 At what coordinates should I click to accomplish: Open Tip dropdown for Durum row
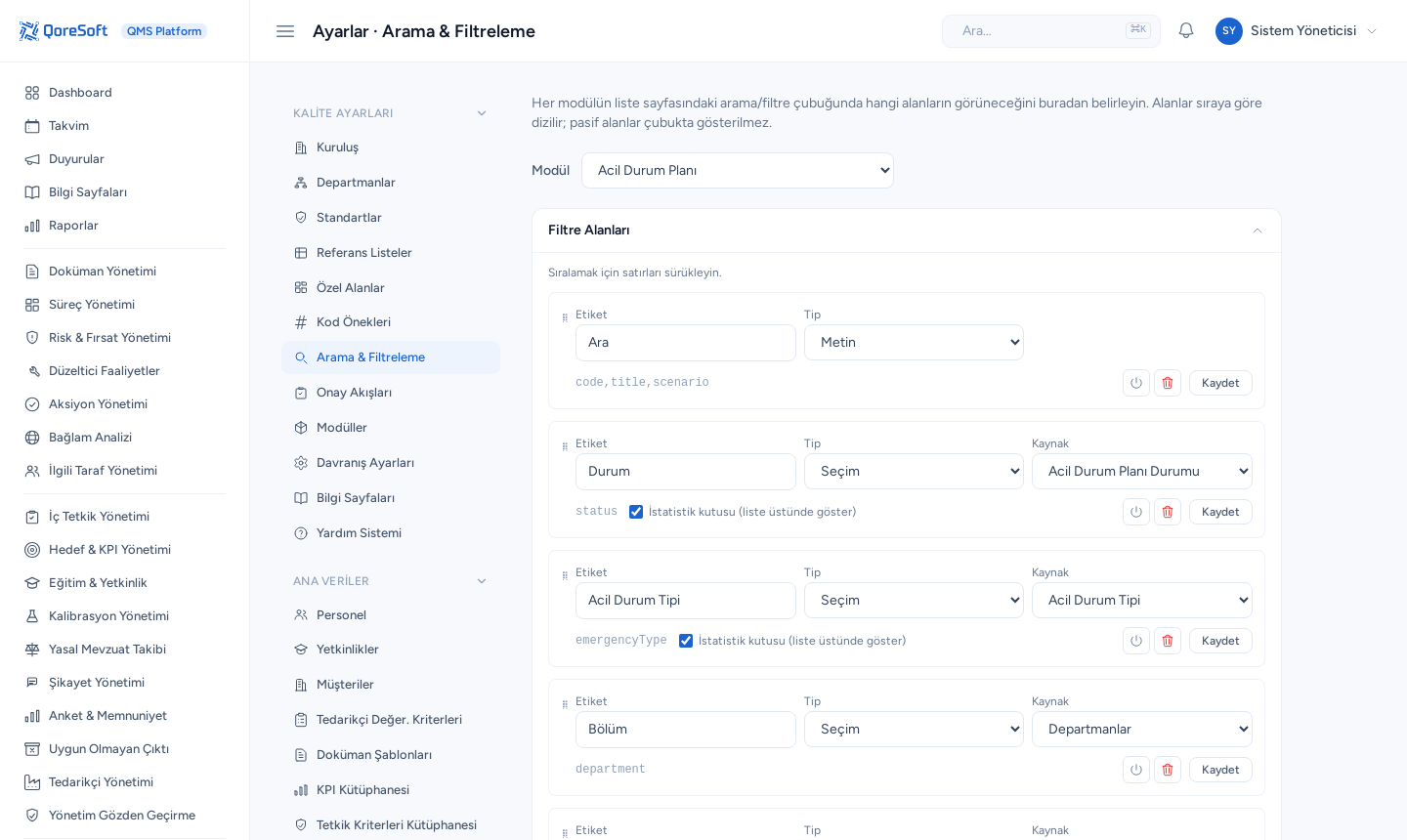tap(914, 471)
